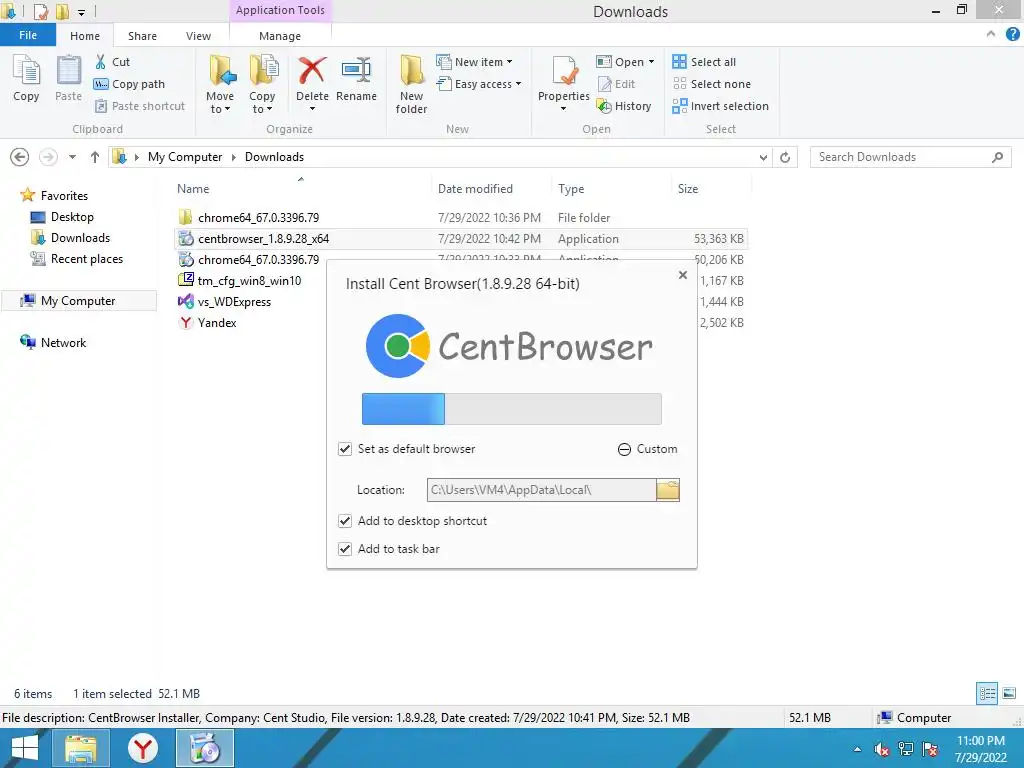Viewport: 1024px width, 768px height.
Task: Switch to the View ribbon tab
Action: click(198, 36)
